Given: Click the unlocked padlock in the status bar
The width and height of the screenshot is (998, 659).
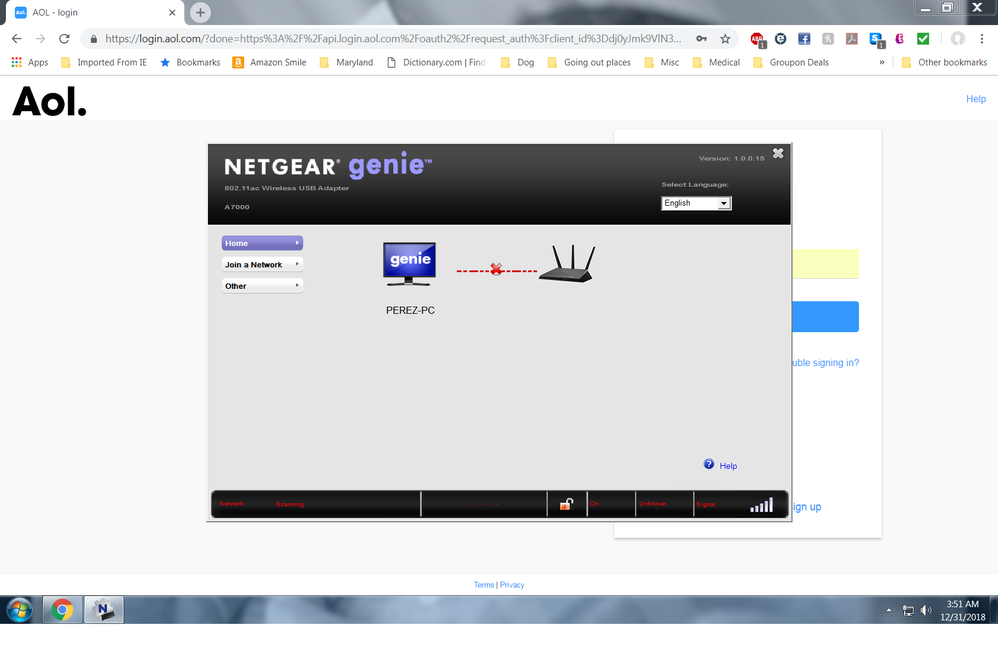Looking at the screenshot, I should (x=567, y=503).
